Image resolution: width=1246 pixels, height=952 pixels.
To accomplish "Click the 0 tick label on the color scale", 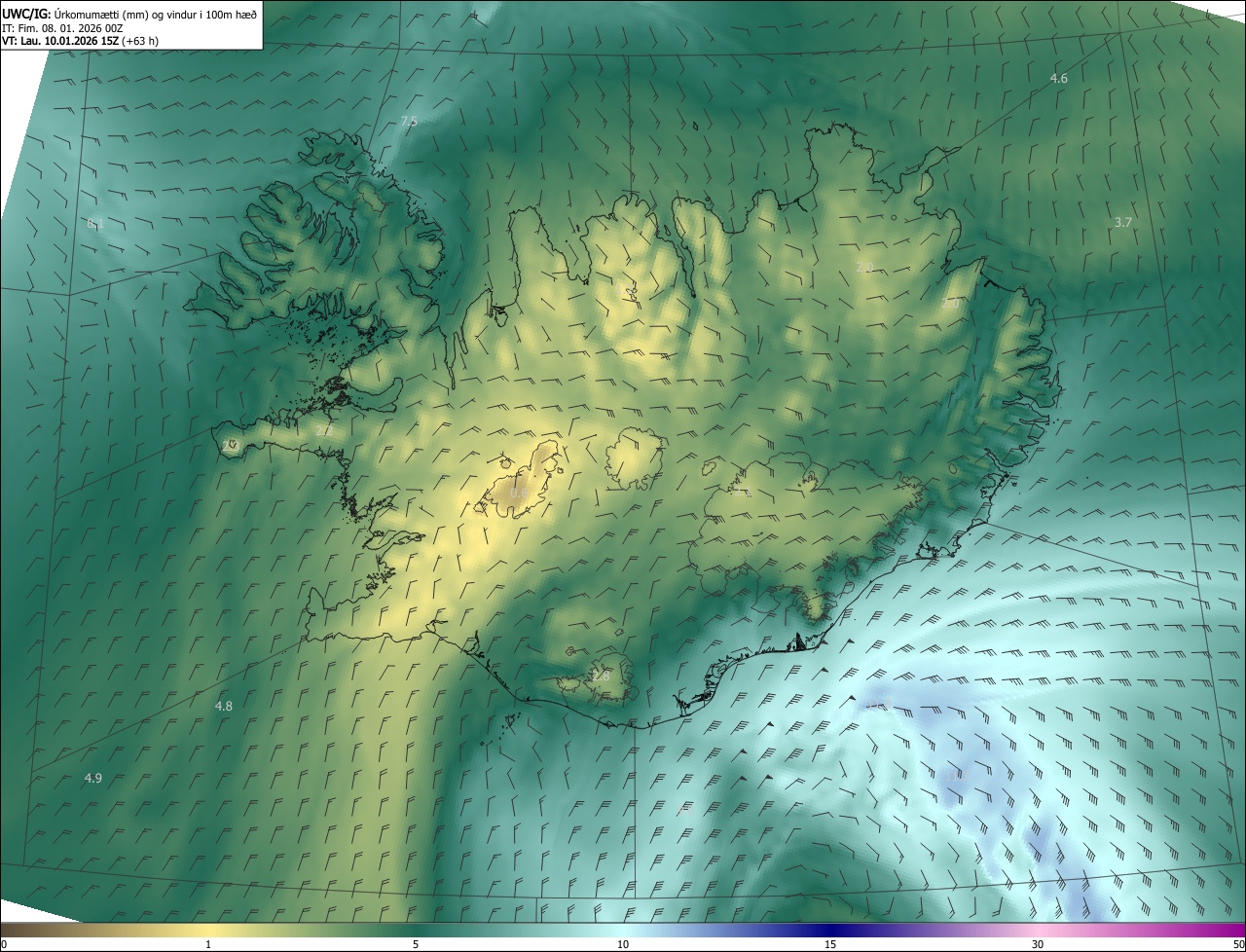I will (4, 944).
